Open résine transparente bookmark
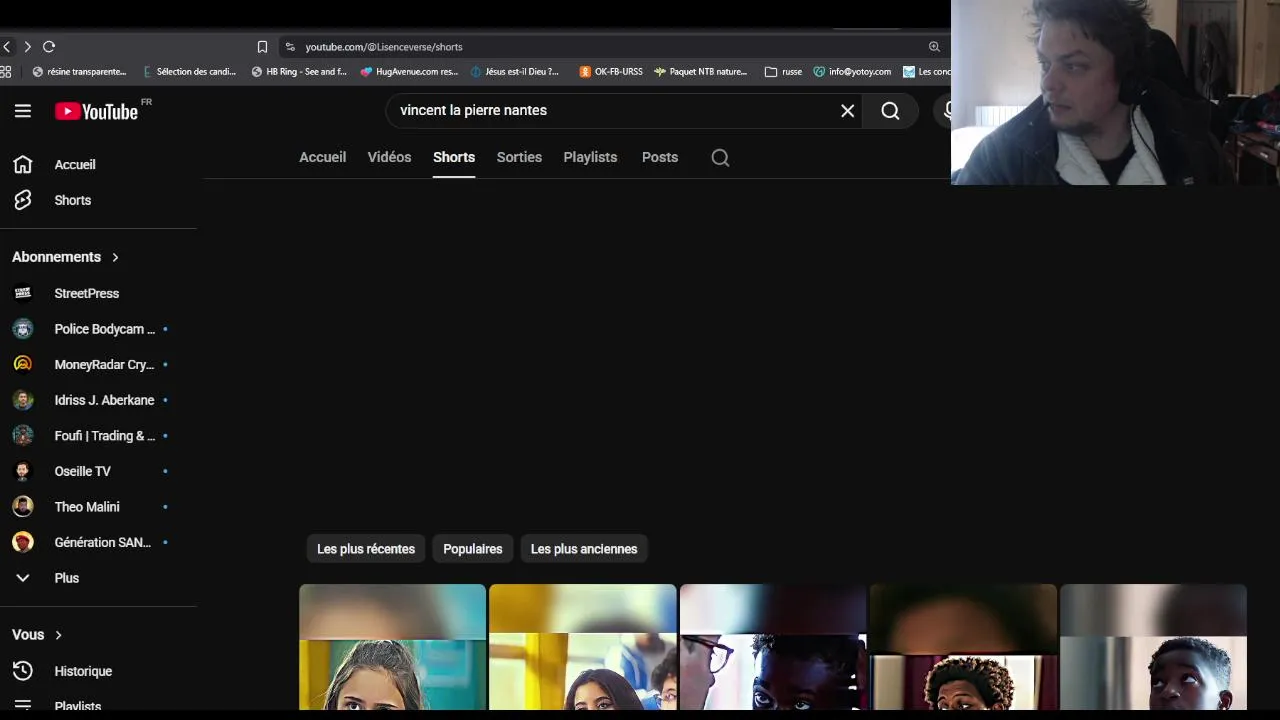 pos(80,72)
